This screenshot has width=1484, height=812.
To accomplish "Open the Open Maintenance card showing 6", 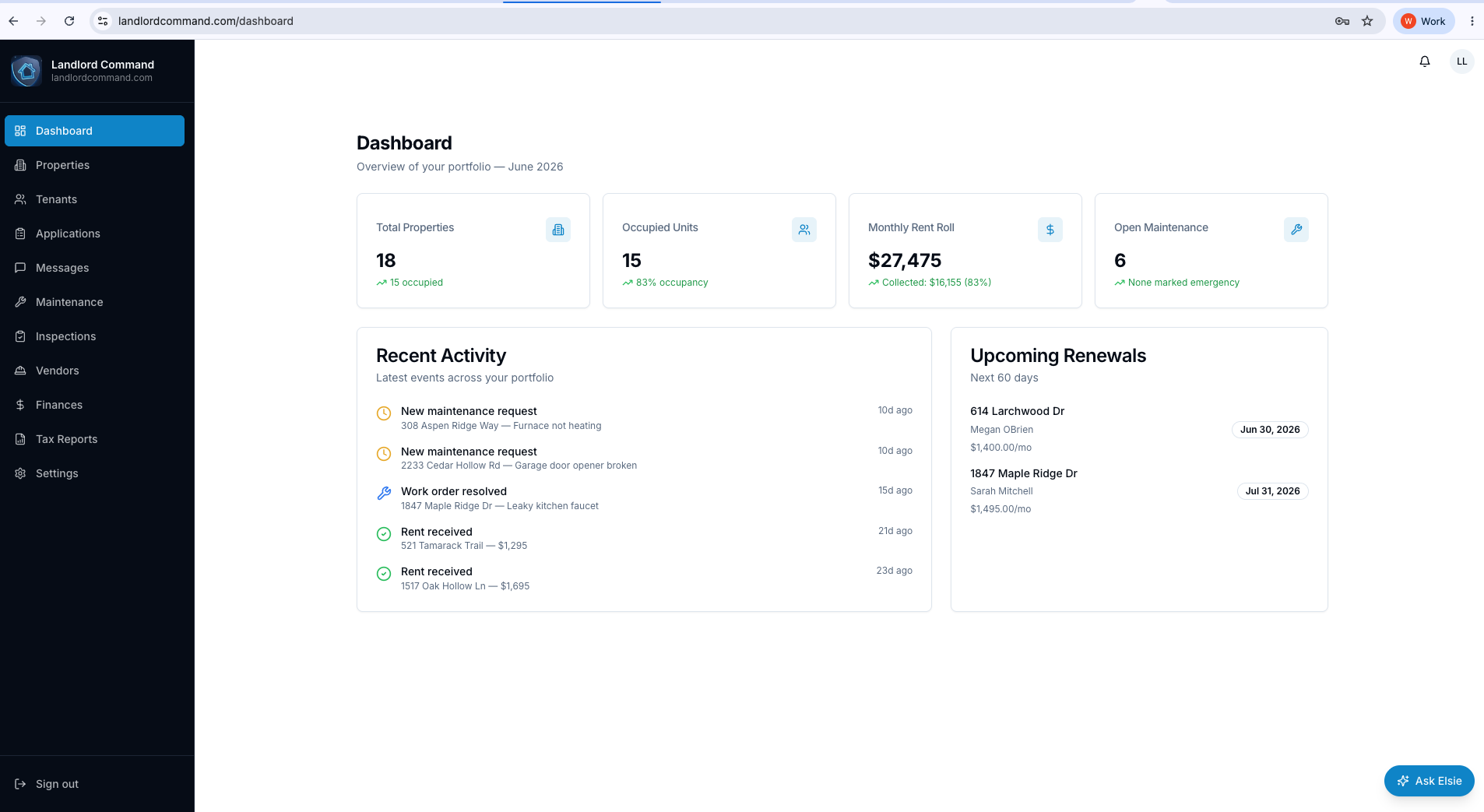I will tap(1211, 251).
